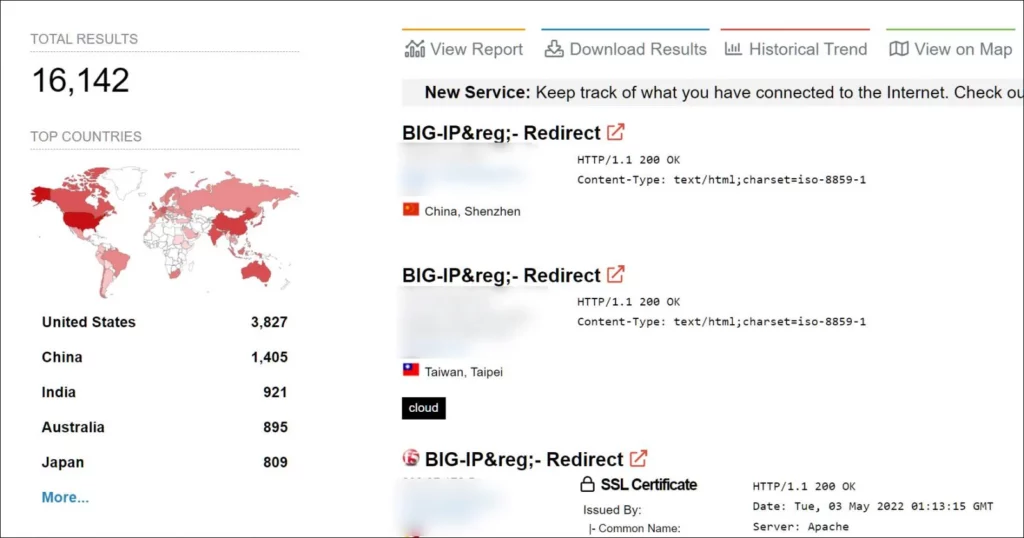Screen dimensions: 1024x538
Task: Click the world map of top countries
Action: [x=165, y=230]
